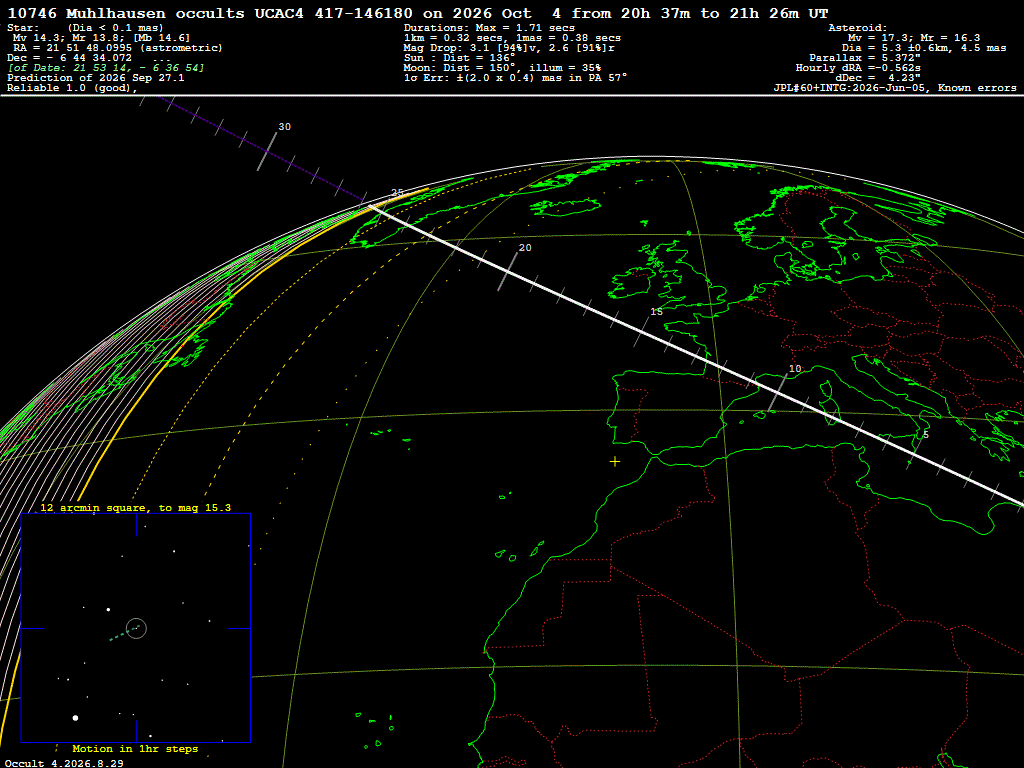The width and height of the screenshot is (1024, 768).
Task: Click the event title line at top
Action: click(x=417, y=13)
